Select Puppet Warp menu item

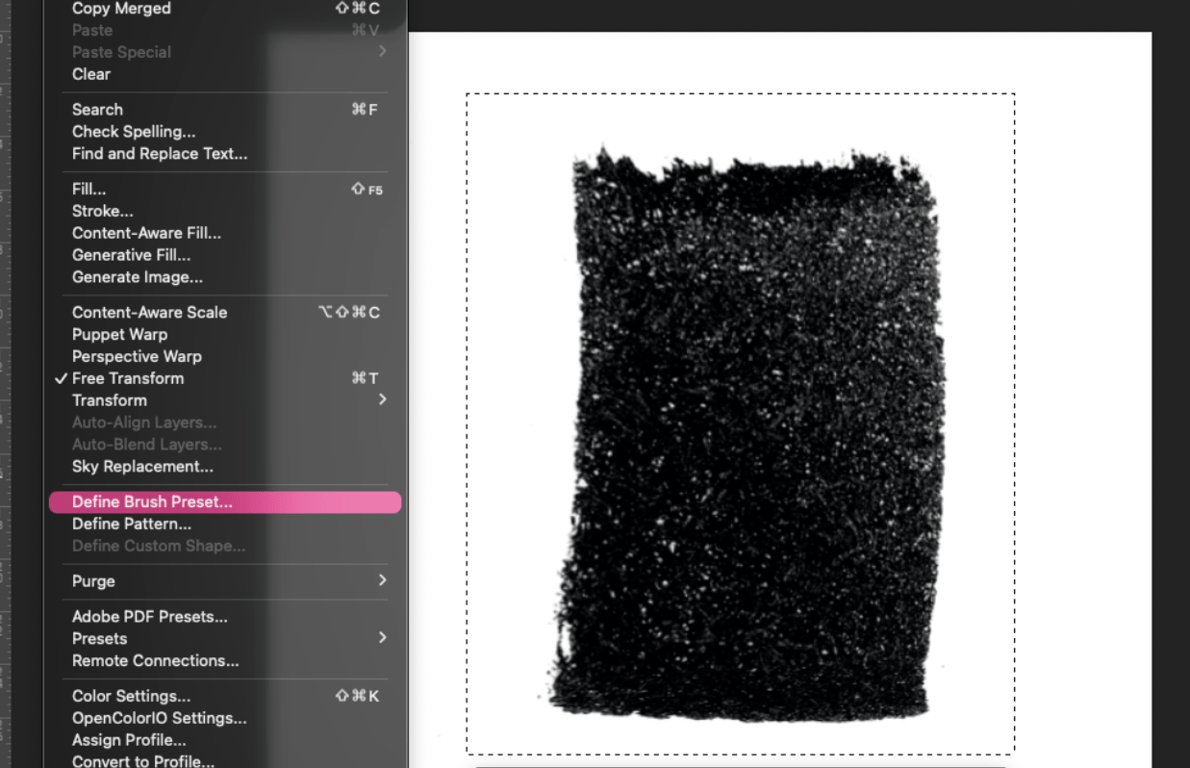[225, 334]
